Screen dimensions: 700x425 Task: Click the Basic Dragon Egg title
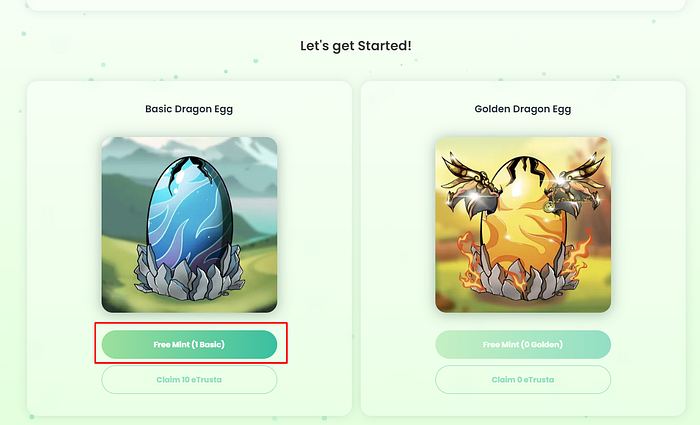pyautogui.click(x=189, y=109)
